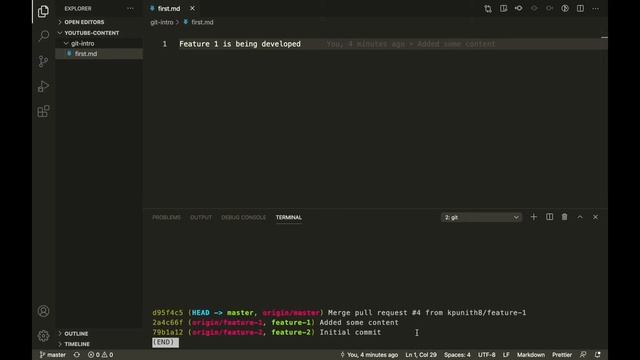Open the Run and Debug view
The width and height of the screenshot is (640, 360).
[x=43, y=86]
